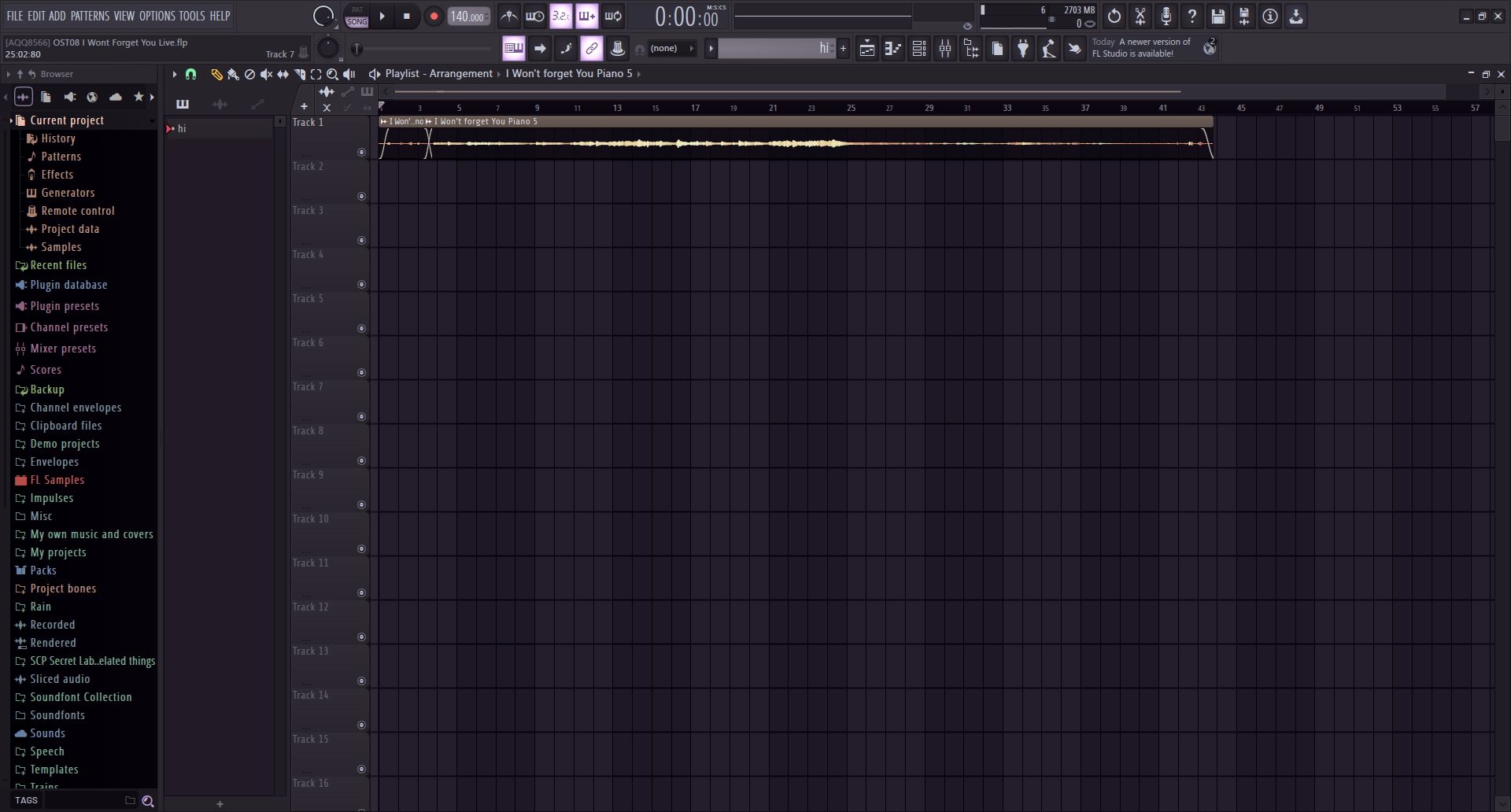Open the Piano roll from the main toolbar
Screen dimensions: 1511x812
[x=892, y=48]
